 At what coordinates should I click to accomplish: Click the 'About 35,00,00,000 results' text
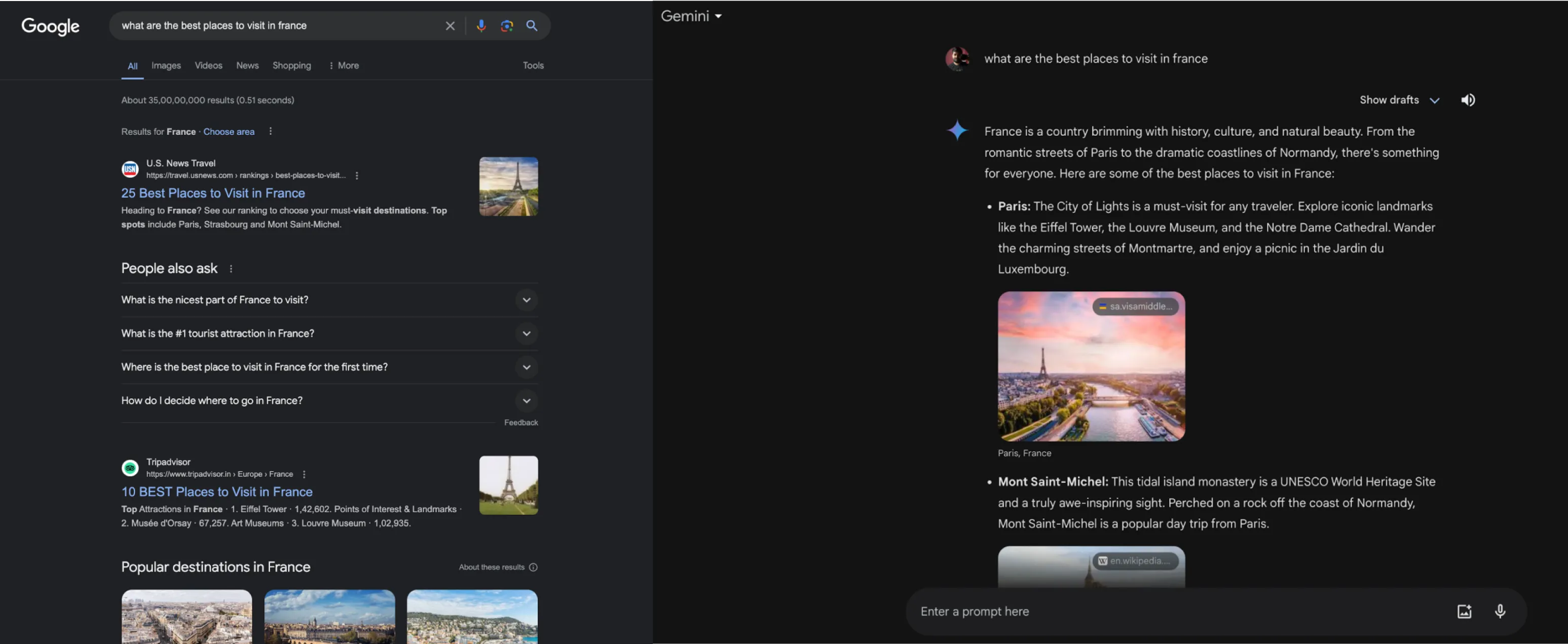[x=208, y=100]
